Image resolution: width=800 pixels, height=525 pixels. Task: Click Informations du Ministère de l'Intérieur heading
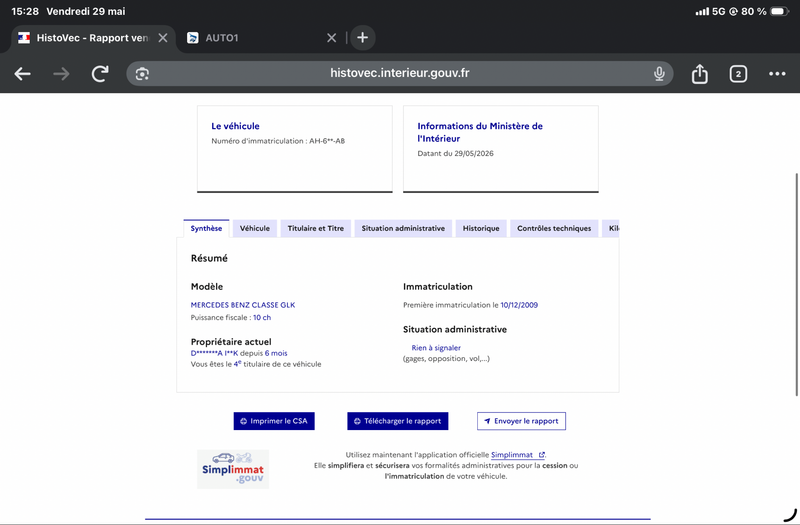[480, 132]
